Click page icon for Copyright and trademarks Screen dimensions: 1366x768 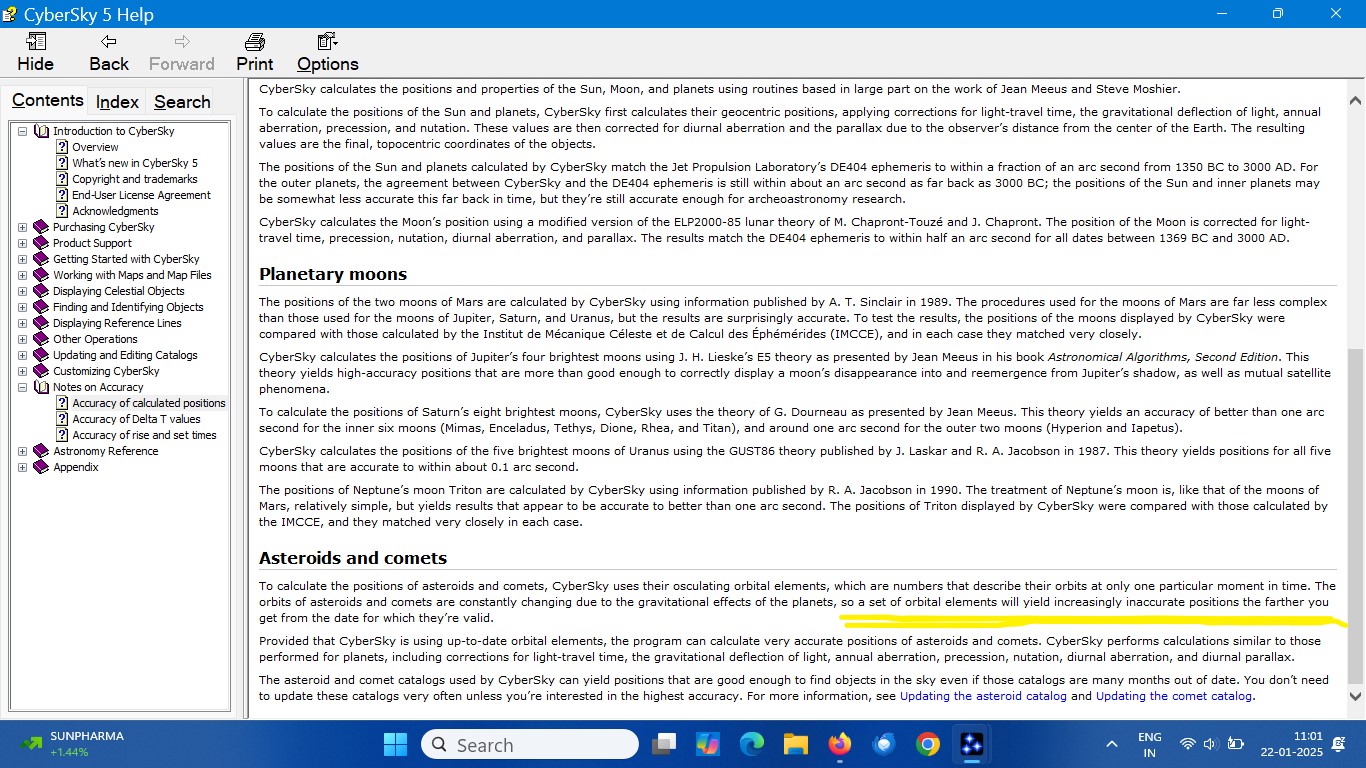62,179
